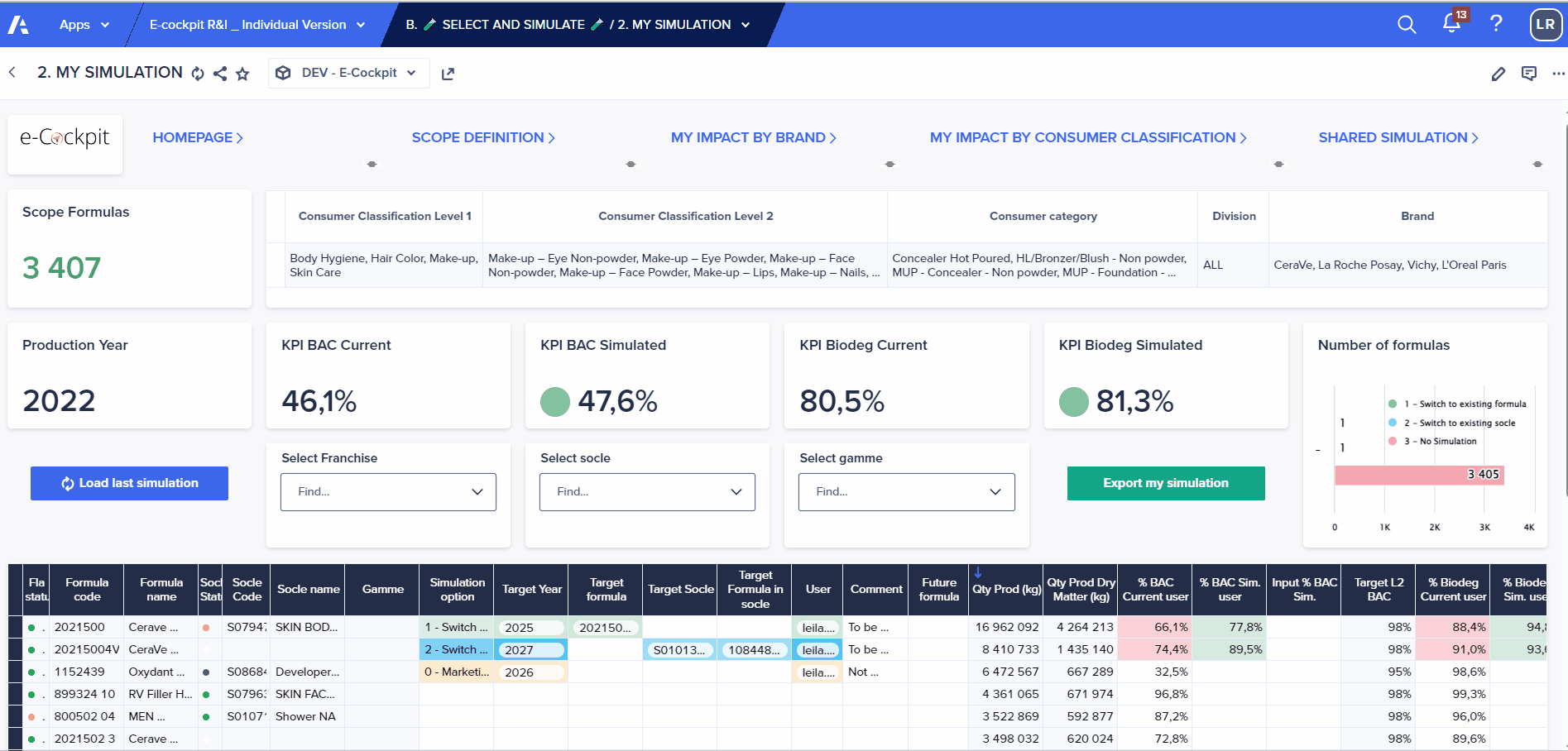This screenshot has width=1568, height=751.
Task: Expand the Select socle dropdown
Action: [x=647, y=491]
